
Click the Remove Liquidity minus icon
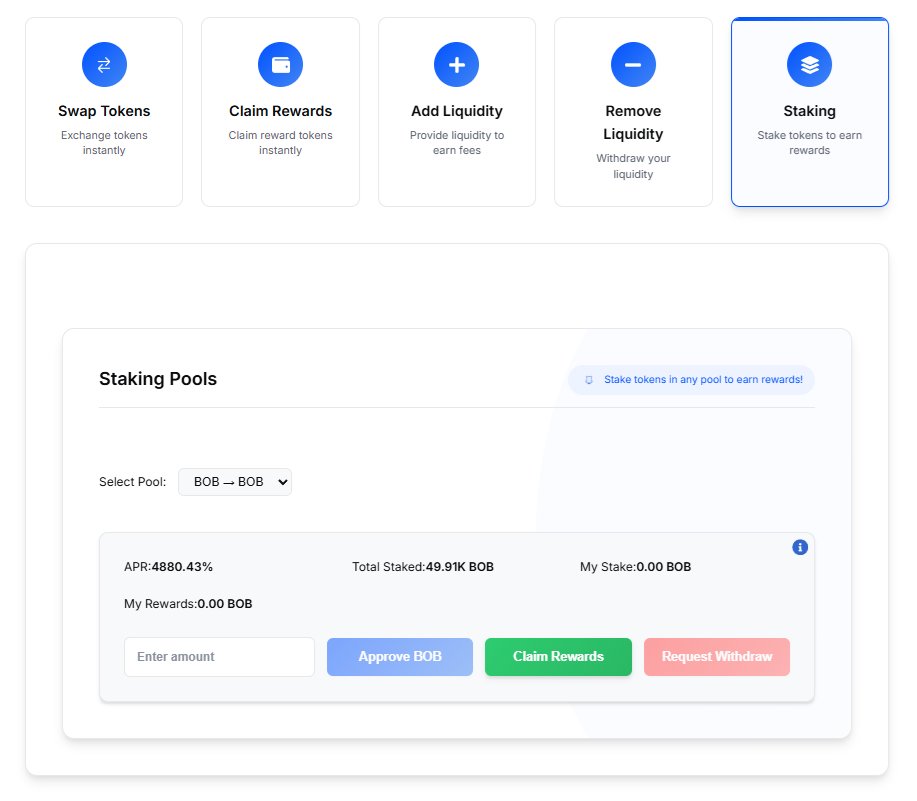pyautogui.click(x=633, y=64)
